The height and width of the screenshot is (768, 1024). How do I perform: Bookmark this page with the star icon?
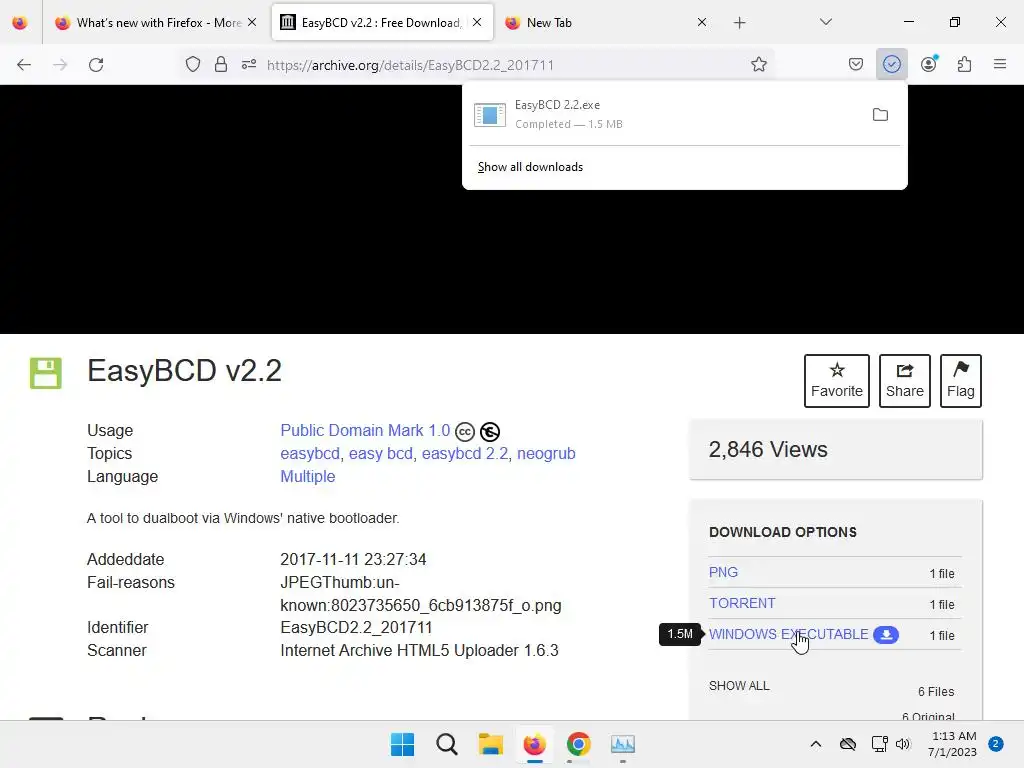click(x=758, y=64)
